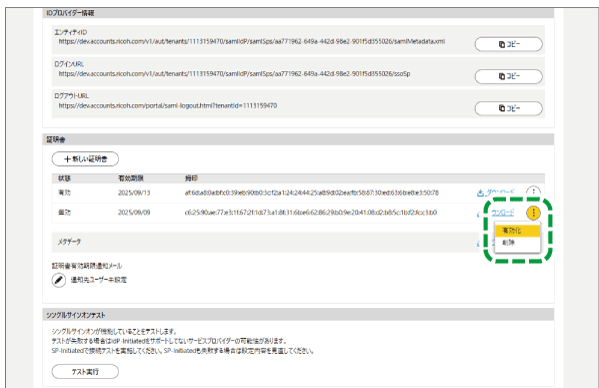Viewport: 599px width, 388px height.
Task: Click the 通知先ユーザー未設定 text
Action: tap(99, 280)
